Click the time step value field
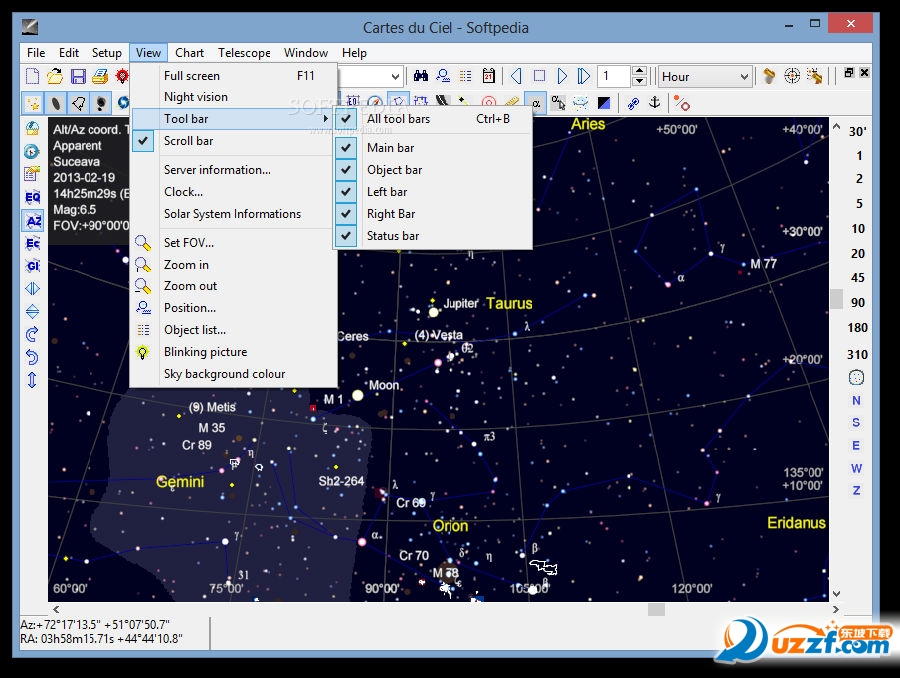The image size is (900, 678). pyautogui.click(x=614, y=76)
